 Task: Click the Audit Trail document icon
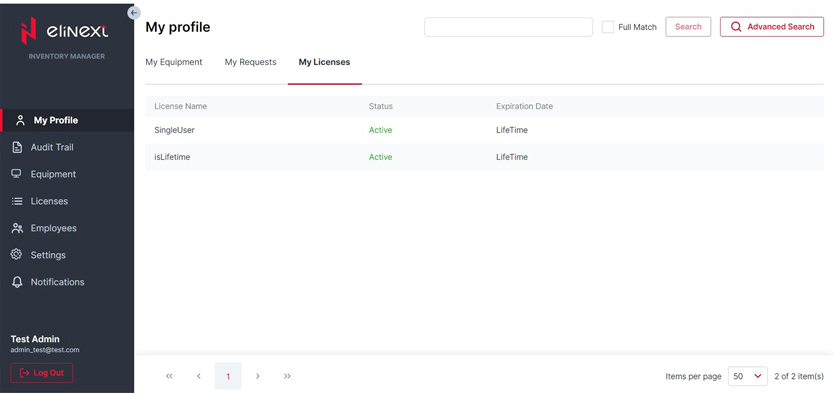tap(17, 147)
